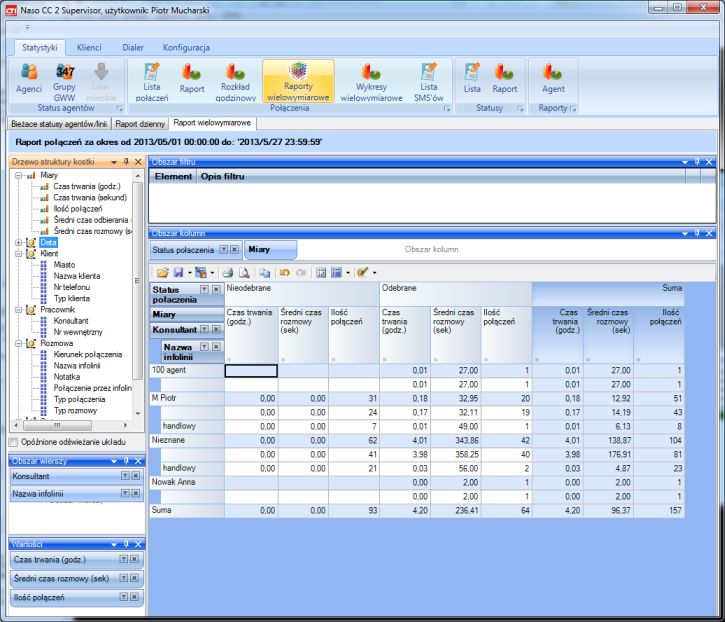Click the cube tree vertical scrollbar
Image resolution: width=725 pixels, height=622 pixels.
coord(137,280)
